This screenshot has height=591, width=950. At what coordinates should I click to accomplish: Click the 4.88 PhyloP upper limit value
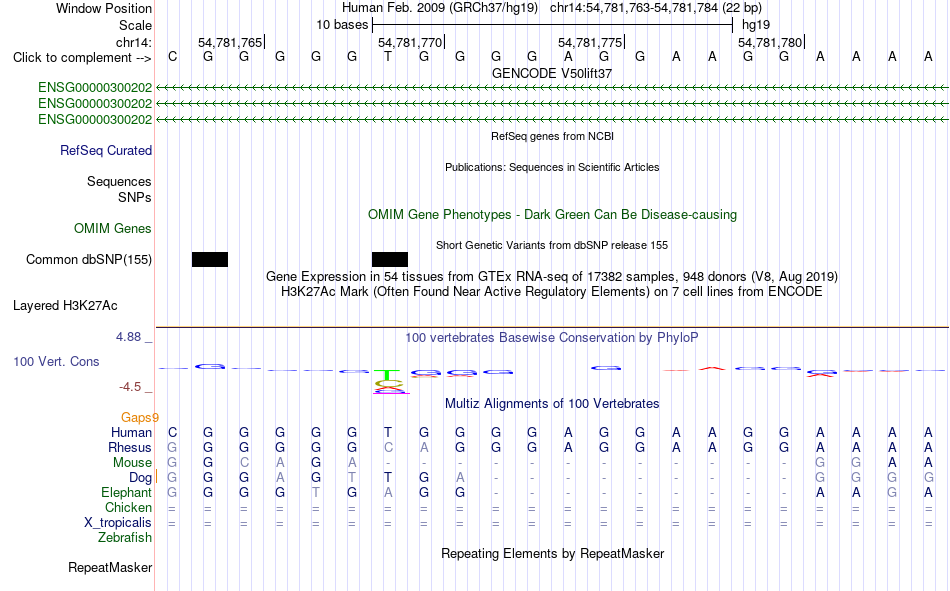point(128,337)
